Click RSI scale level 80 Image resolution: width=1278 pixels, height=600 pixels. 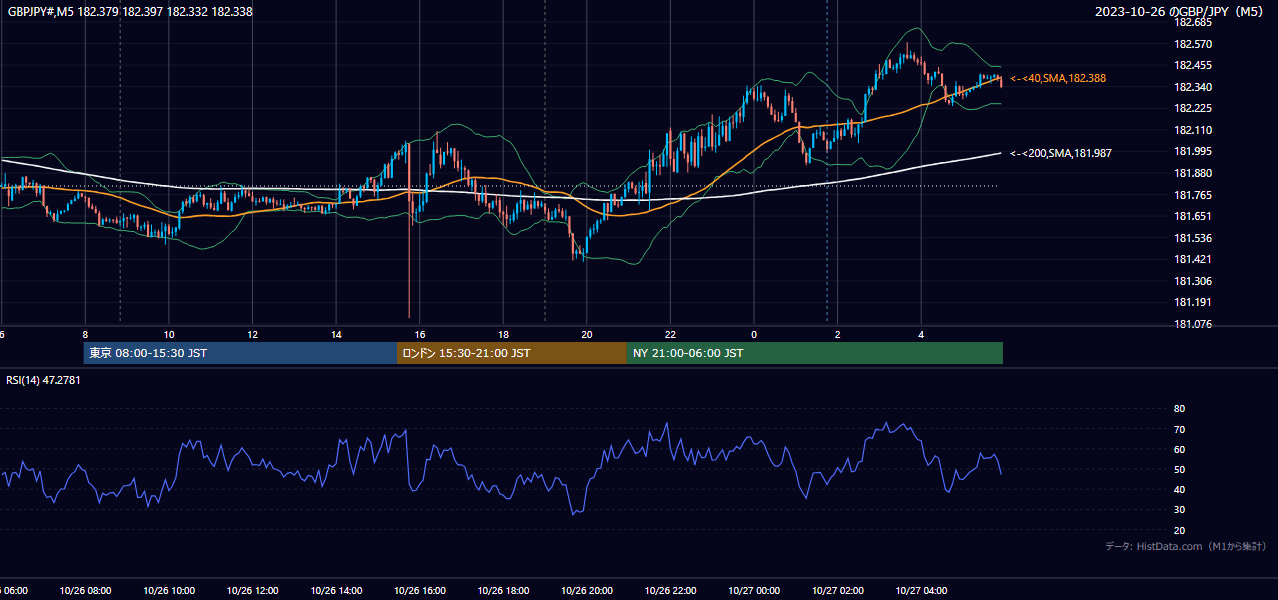pyautogui.click(x=1179, y=409)
